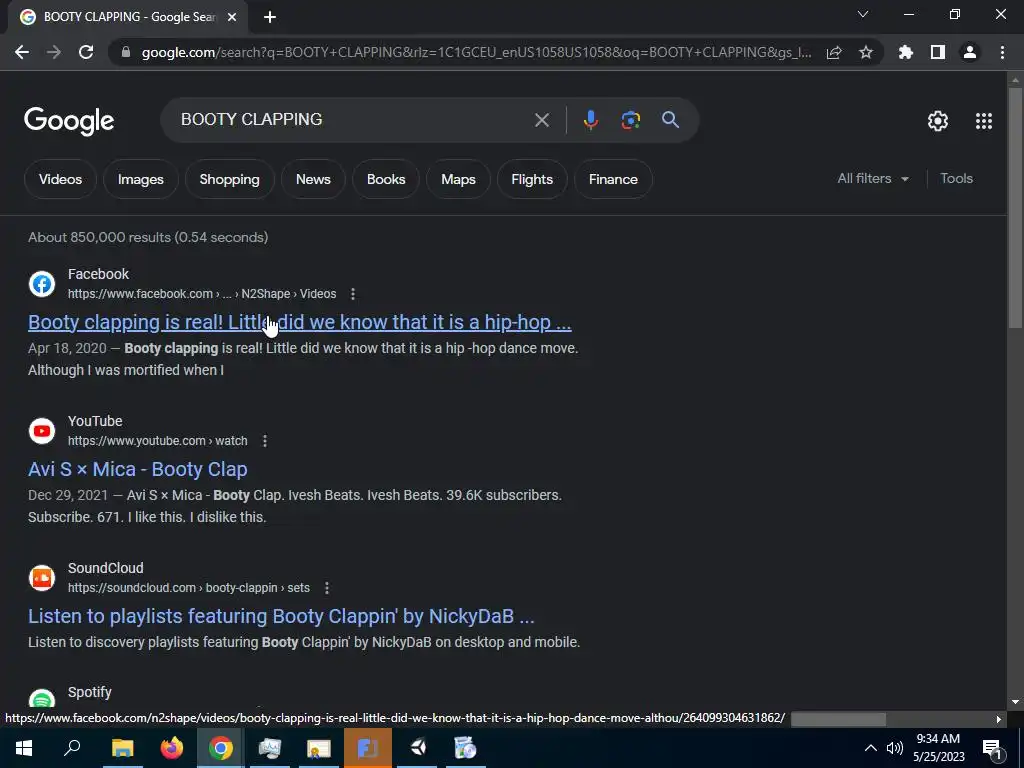The width and height of the screenshot is (1024, 768).
Task: Click the About 850,000 results text
Action: click(148, 237)
